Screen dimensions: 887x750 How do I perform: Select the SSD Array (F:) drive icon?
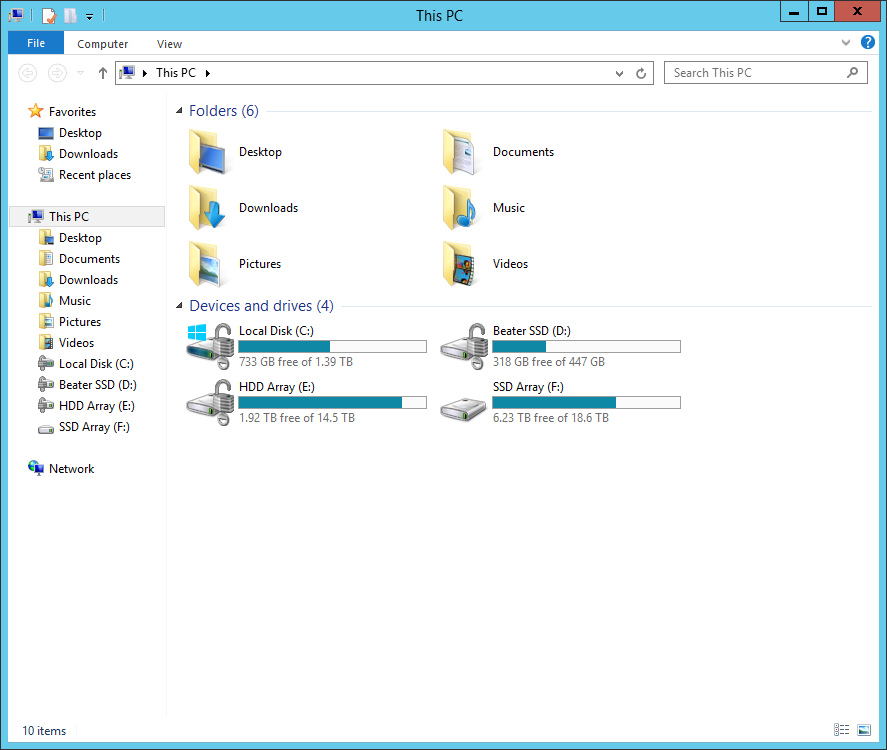pos(464,408)
